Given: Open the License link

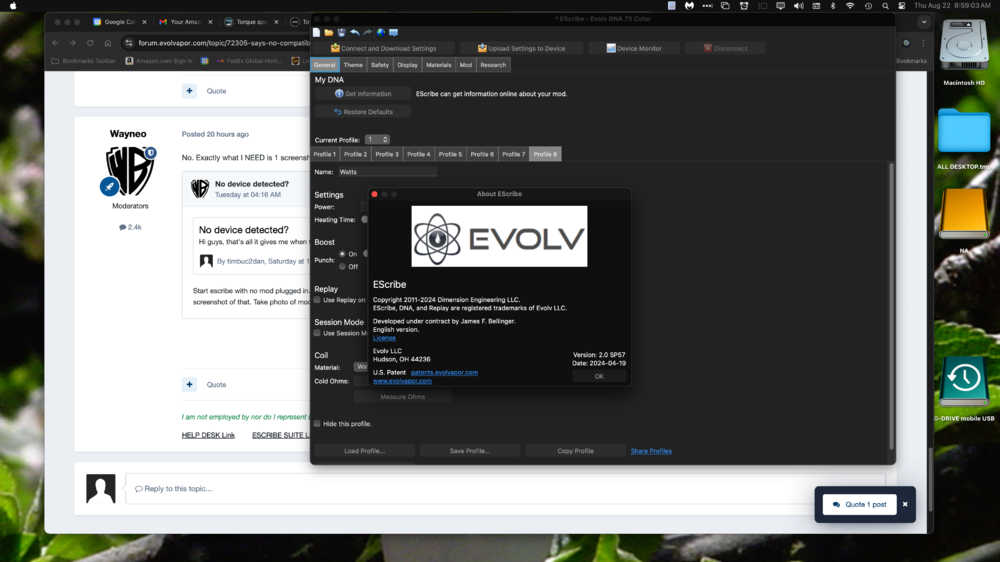Looking at the screenshot, I should [x=384, y=338].
